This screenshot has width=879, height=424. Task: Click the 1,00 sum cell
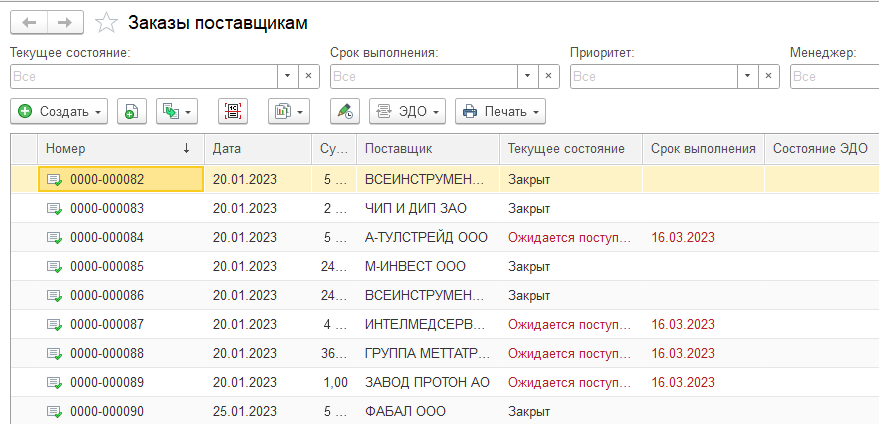tap(335, 382)
